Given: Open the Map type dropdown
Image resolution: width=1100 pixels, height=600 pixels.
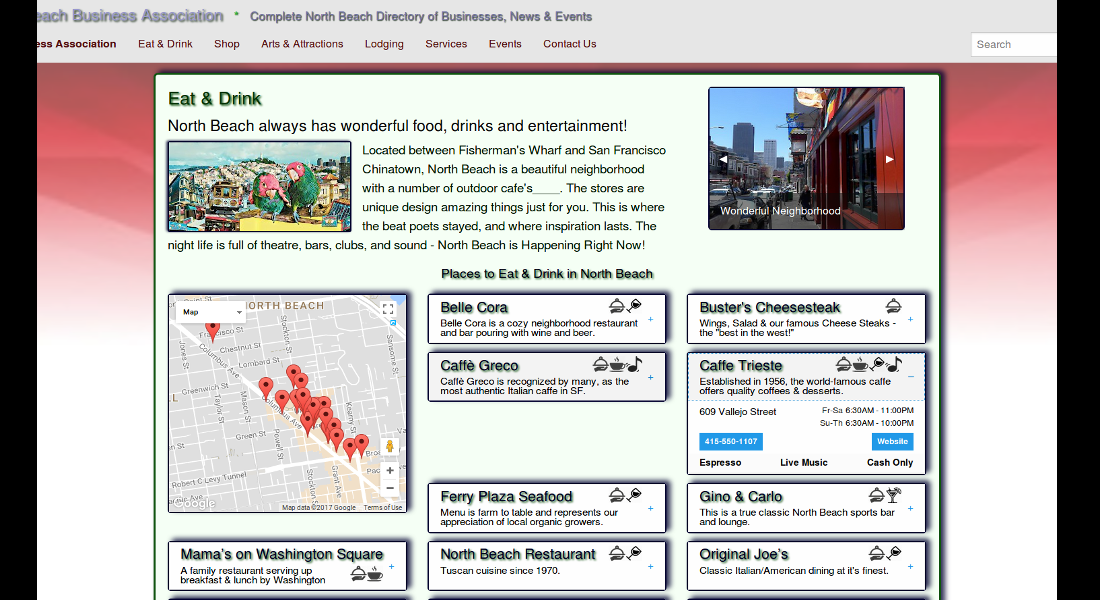Looking at the screenshot, I should click(211, 312).
